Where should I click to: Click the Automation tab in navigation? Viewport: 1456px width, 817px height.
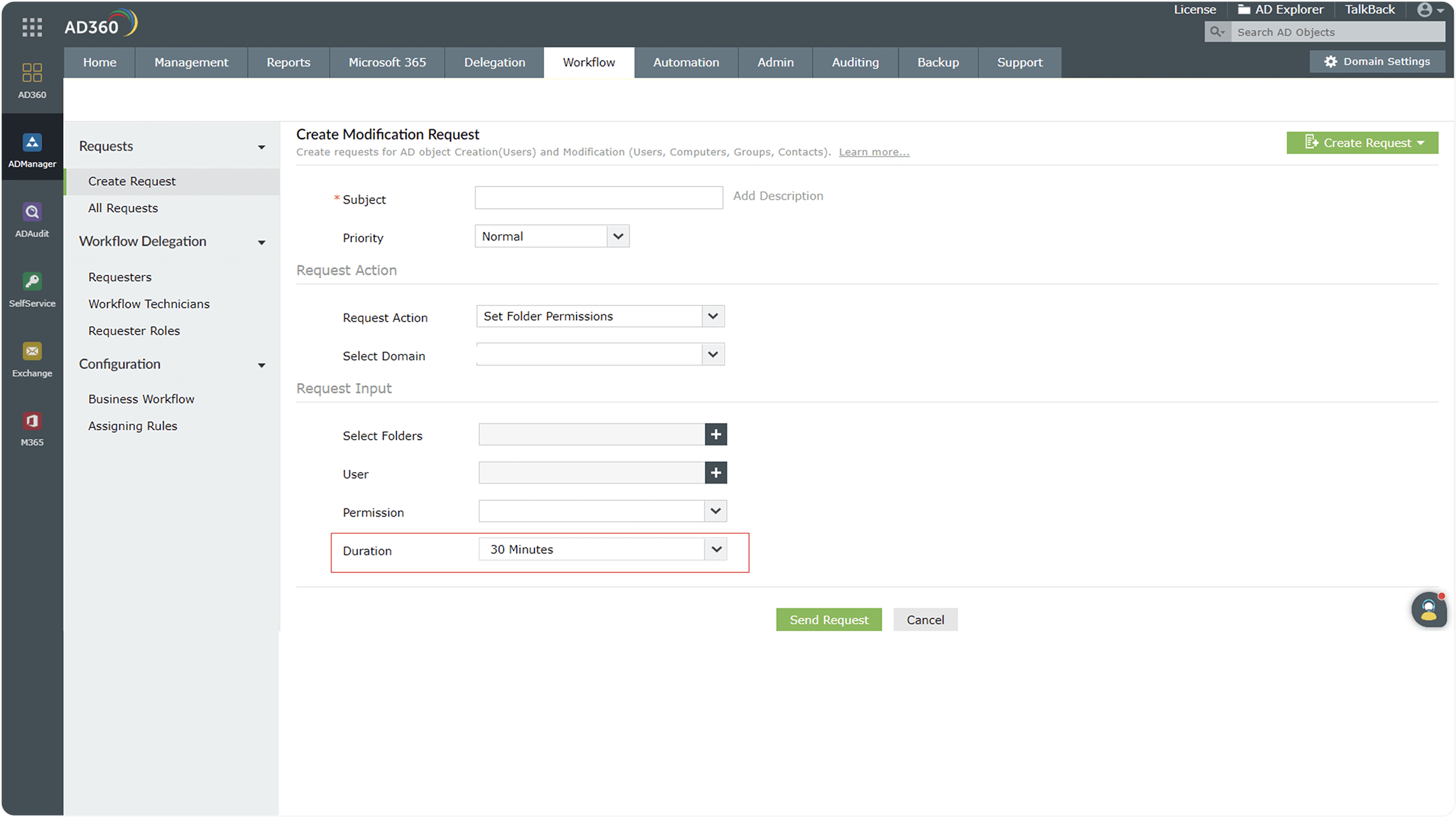tap(686, 62)
